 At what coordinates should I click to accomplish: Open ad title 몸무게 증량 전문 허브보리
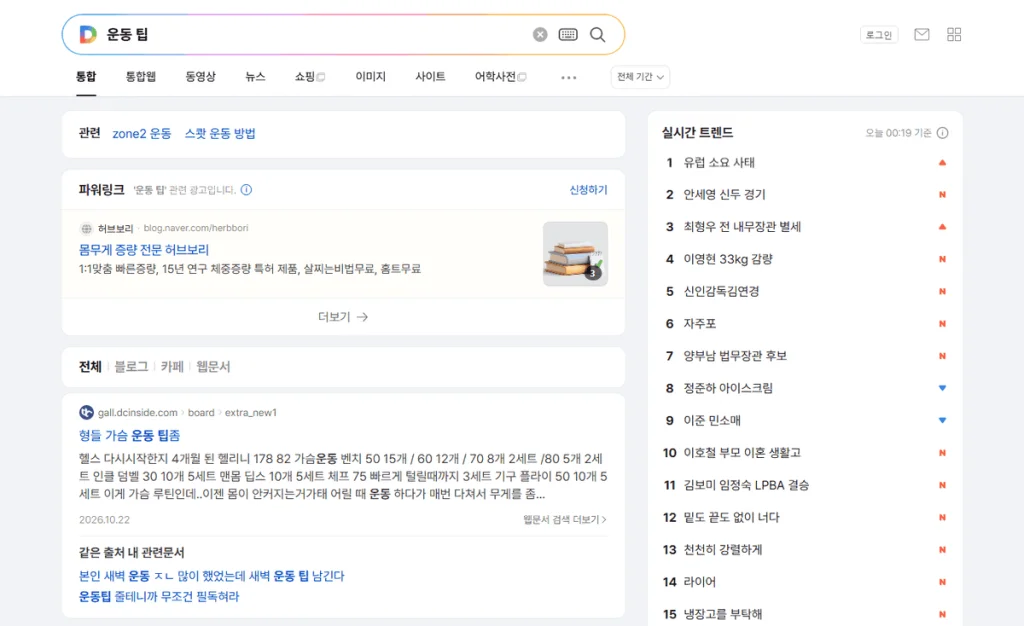[x=144, y=250]
